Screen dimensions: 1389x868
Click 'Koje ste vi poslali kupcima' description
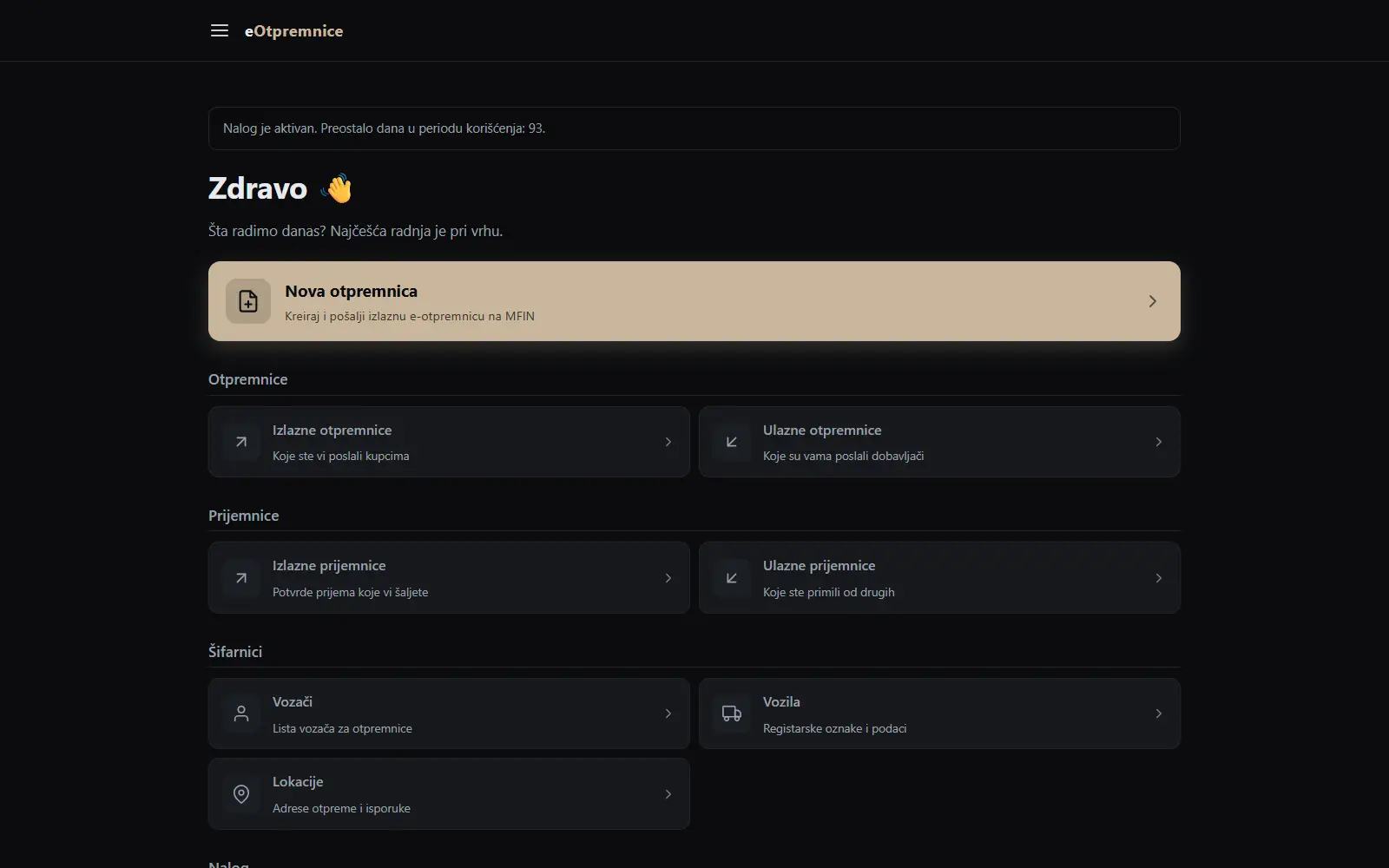[x=340, y=456]
